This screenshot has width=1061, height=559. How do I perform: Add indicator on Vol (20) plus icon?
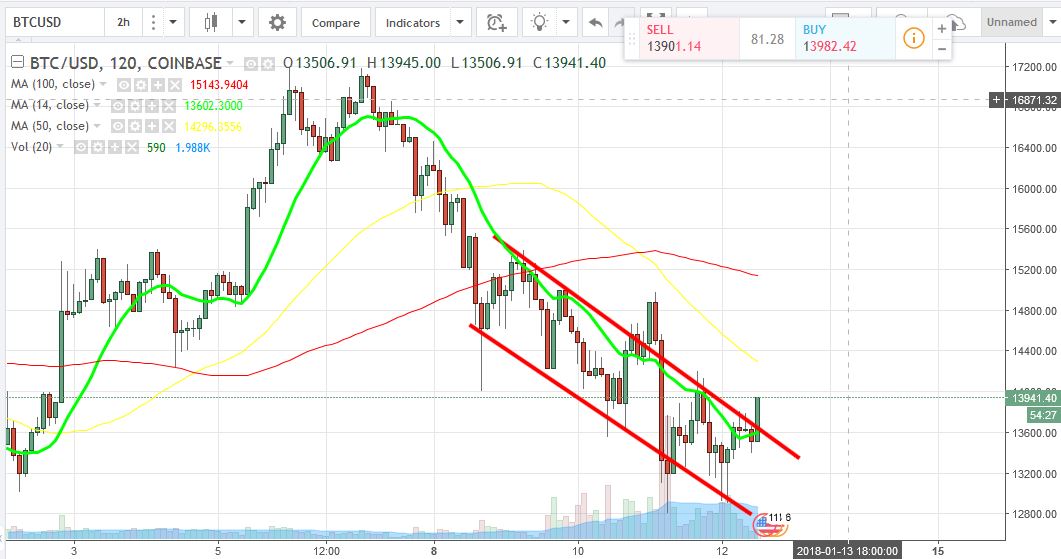click(x=115, y=148)
